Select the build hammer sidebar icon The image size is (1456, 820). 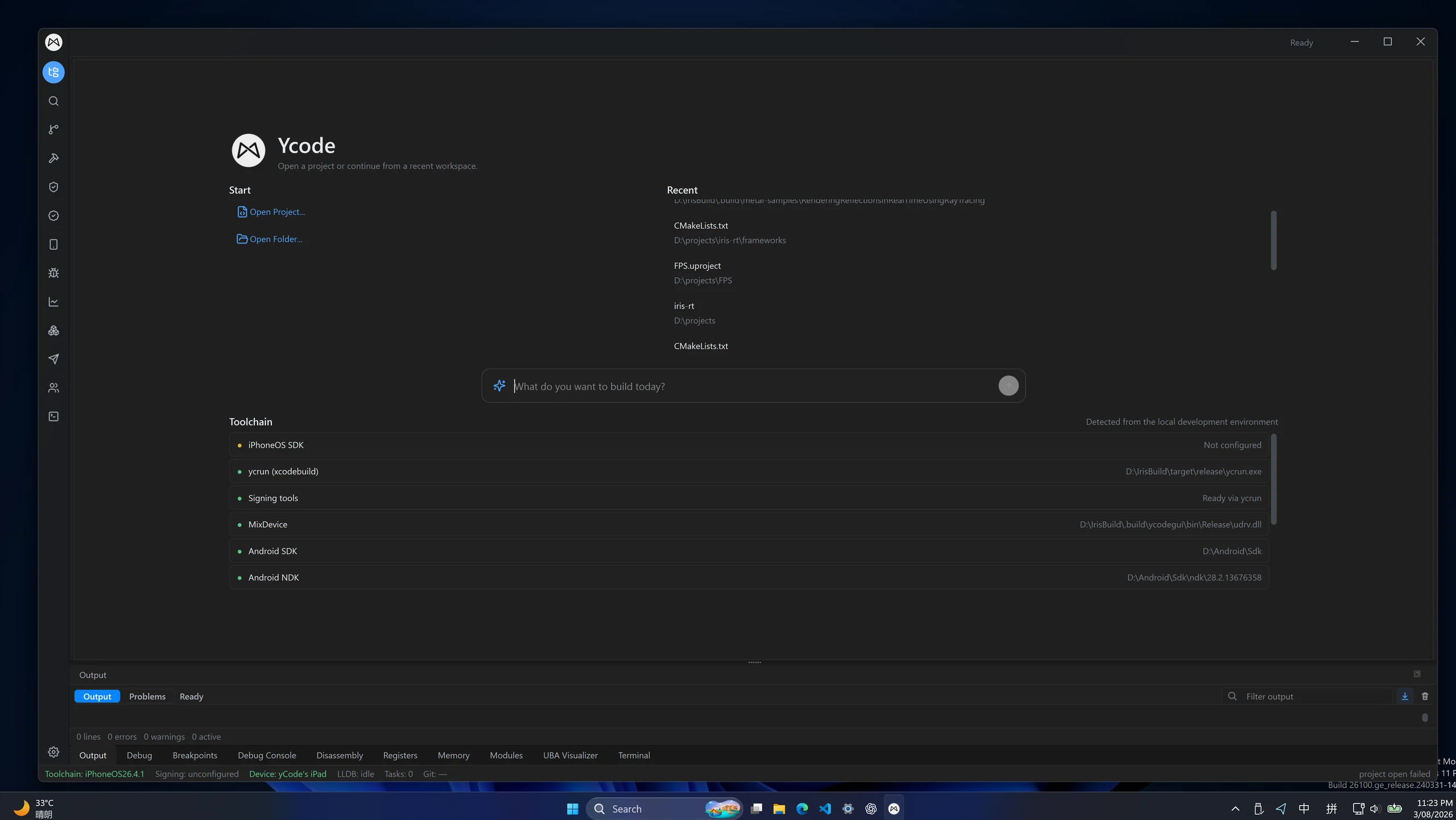pyautogui.click(x=53, y=158)
